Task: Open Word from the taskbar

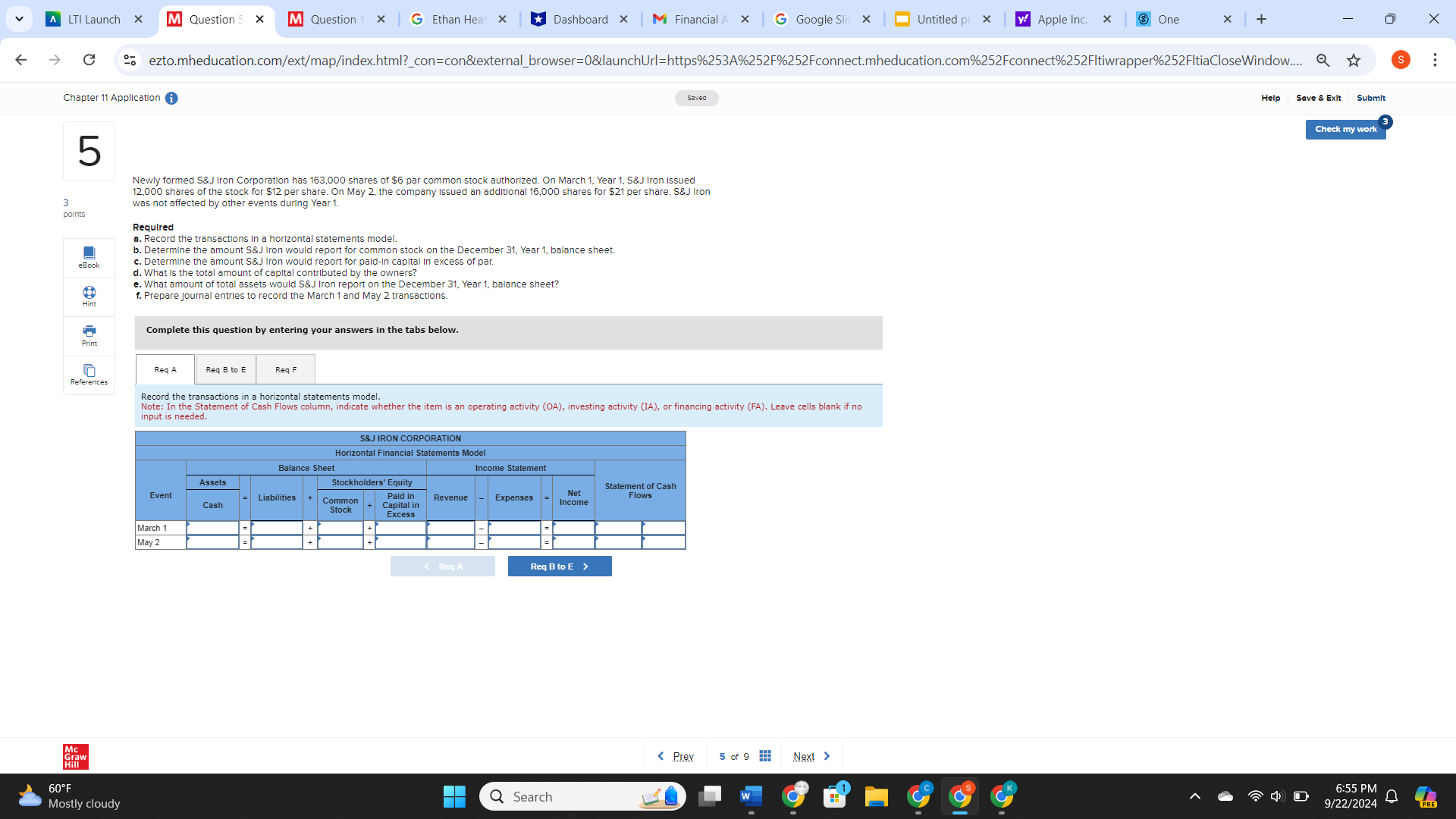Action: (x=750, y=796)
